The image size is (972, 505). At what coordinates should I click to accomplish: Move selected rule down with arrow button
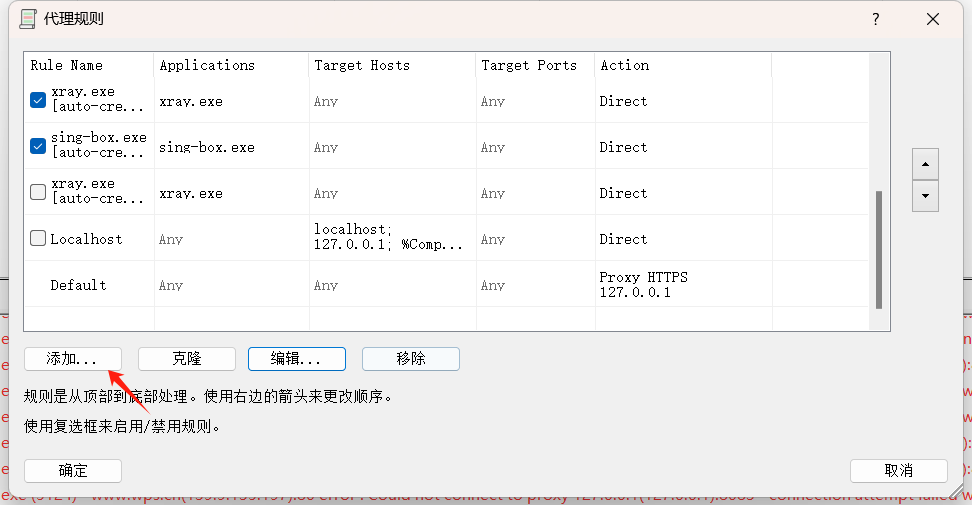pyautogui.click(x=925, y=196)
